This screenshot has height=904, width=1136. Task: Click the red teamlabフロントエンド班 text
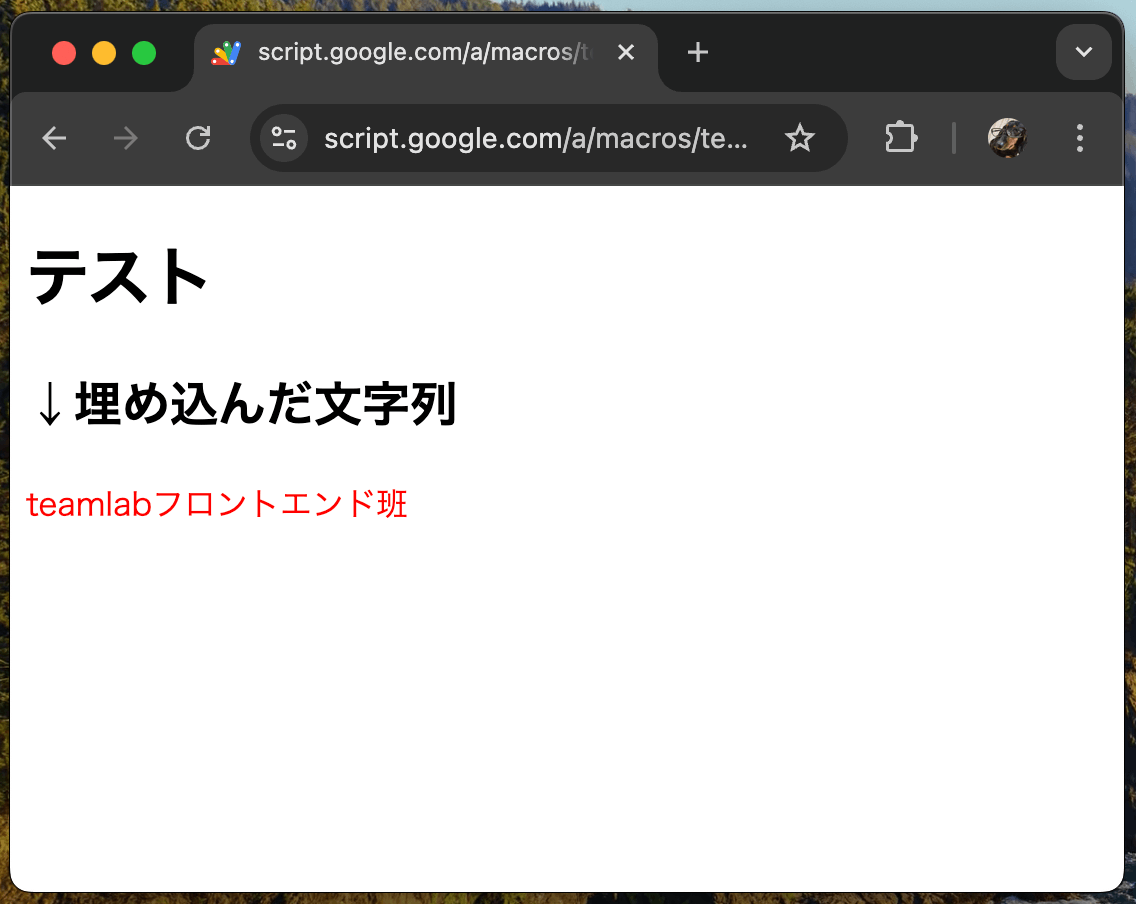(x=217, y=504)
